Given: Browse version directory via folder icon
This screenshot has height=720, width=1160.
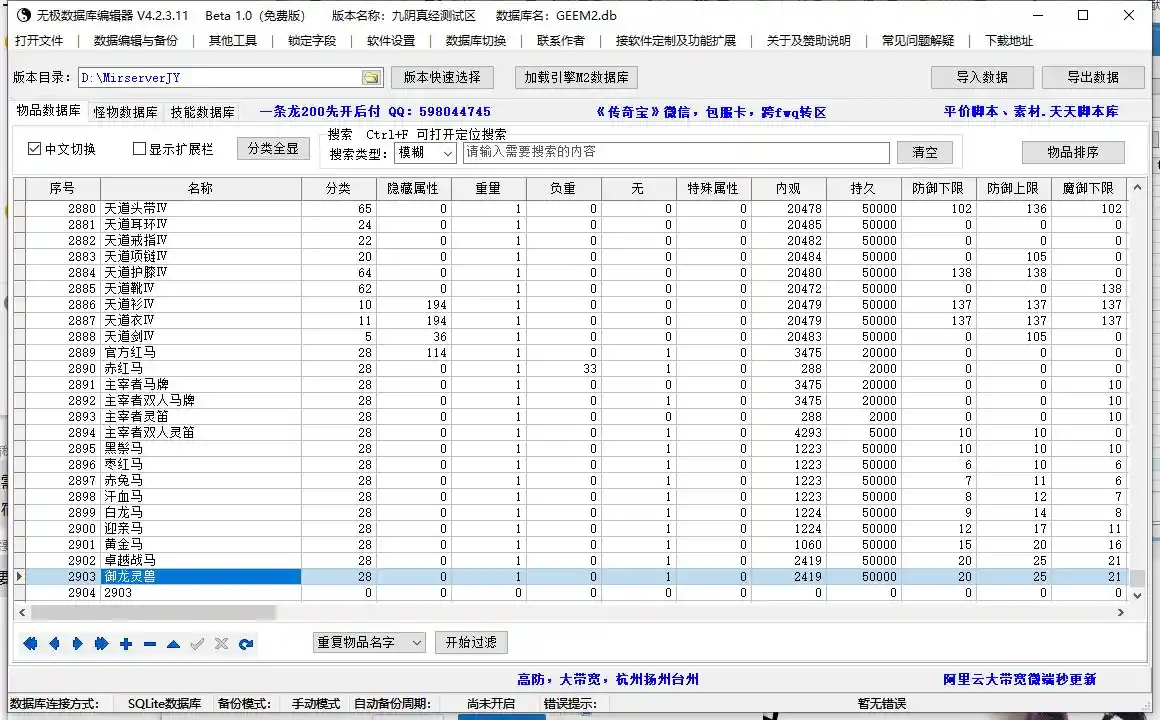Looking at the screenshot, I should pyautogui.click(x=371, y=78).
